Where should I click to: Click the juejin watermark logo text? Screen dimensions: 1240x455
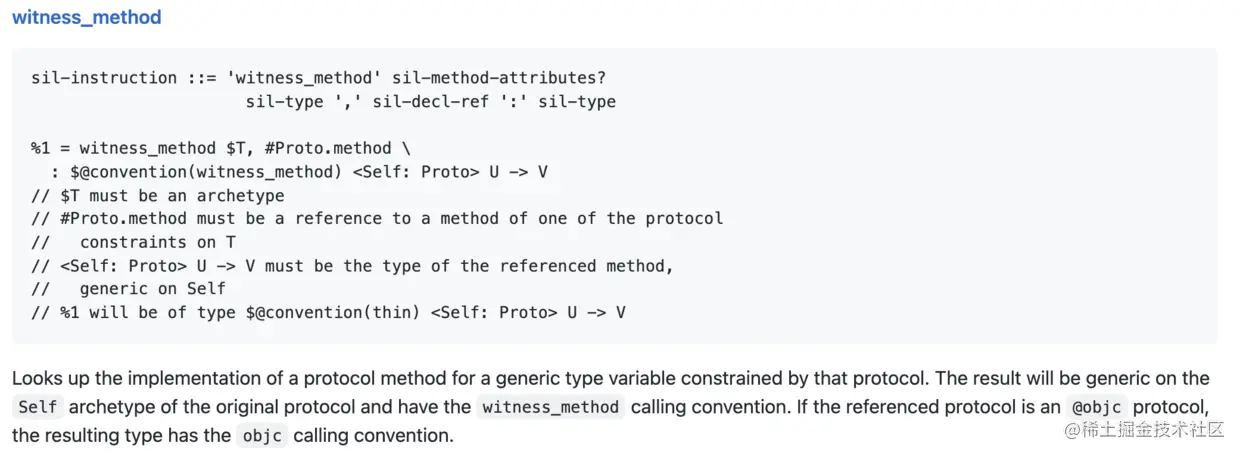1144,430
